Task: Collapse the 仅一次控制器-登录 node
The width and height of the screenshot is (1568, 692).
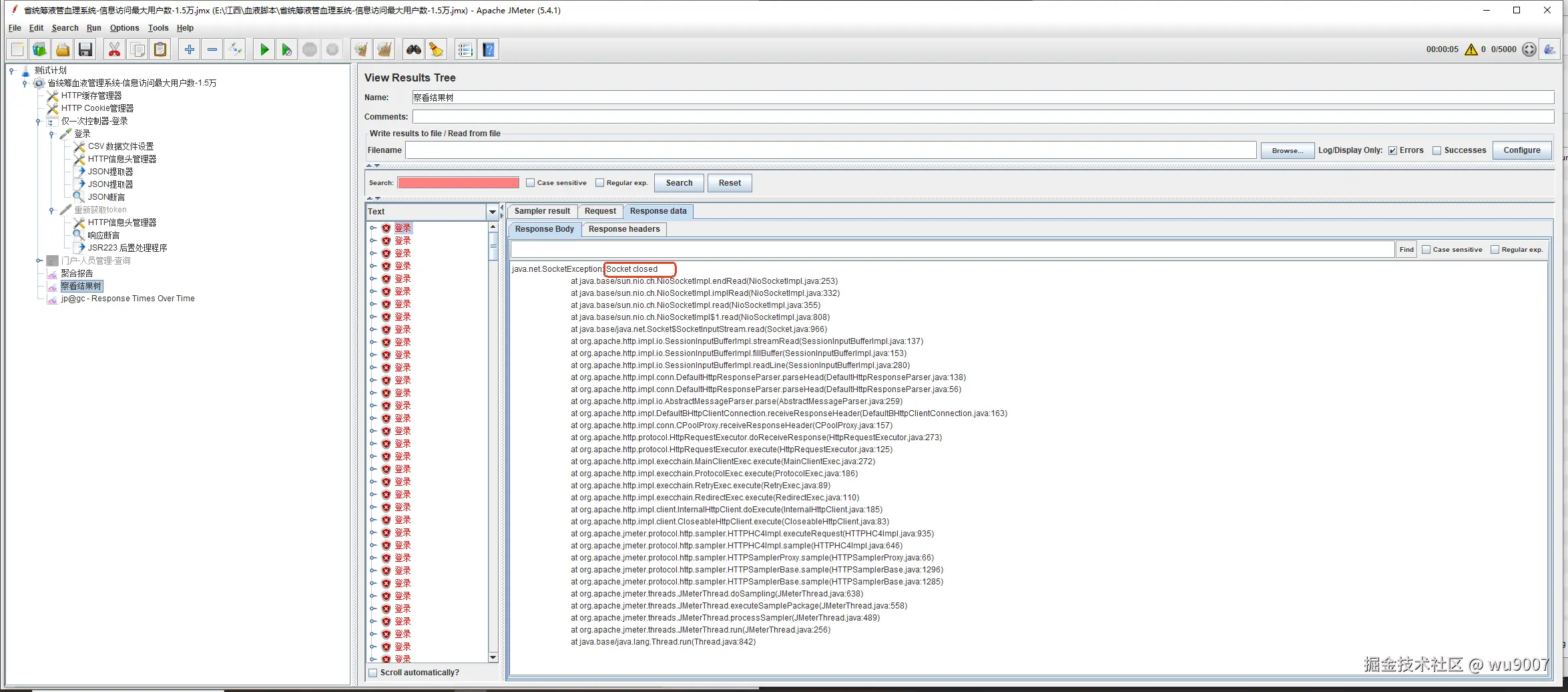Action: 38,121
